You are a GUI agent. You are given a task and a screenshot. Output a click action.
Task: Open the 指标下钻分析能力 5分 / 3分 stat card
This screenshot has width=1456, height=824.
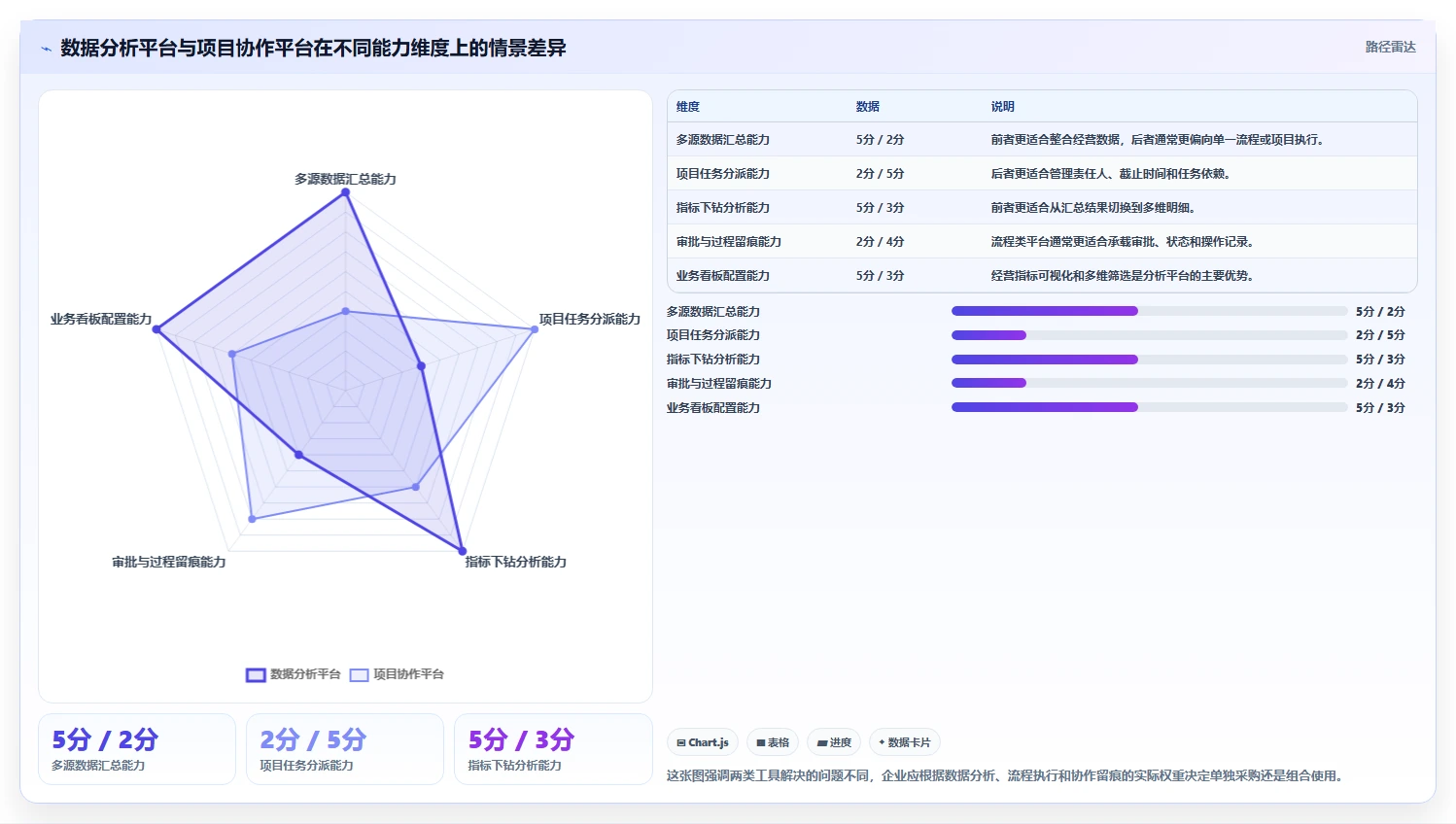pos(553,749)
